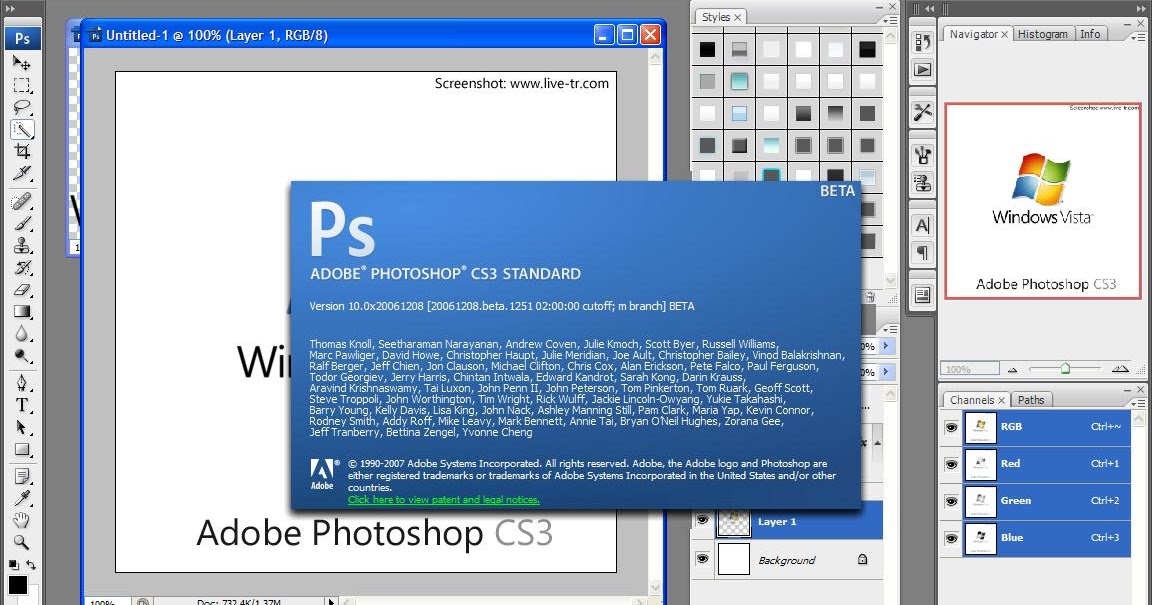This screenshot has width=1152, height=605.
Task: Click the Navigator preview of Windows Vista image
Action: (x=1043, y=201)
